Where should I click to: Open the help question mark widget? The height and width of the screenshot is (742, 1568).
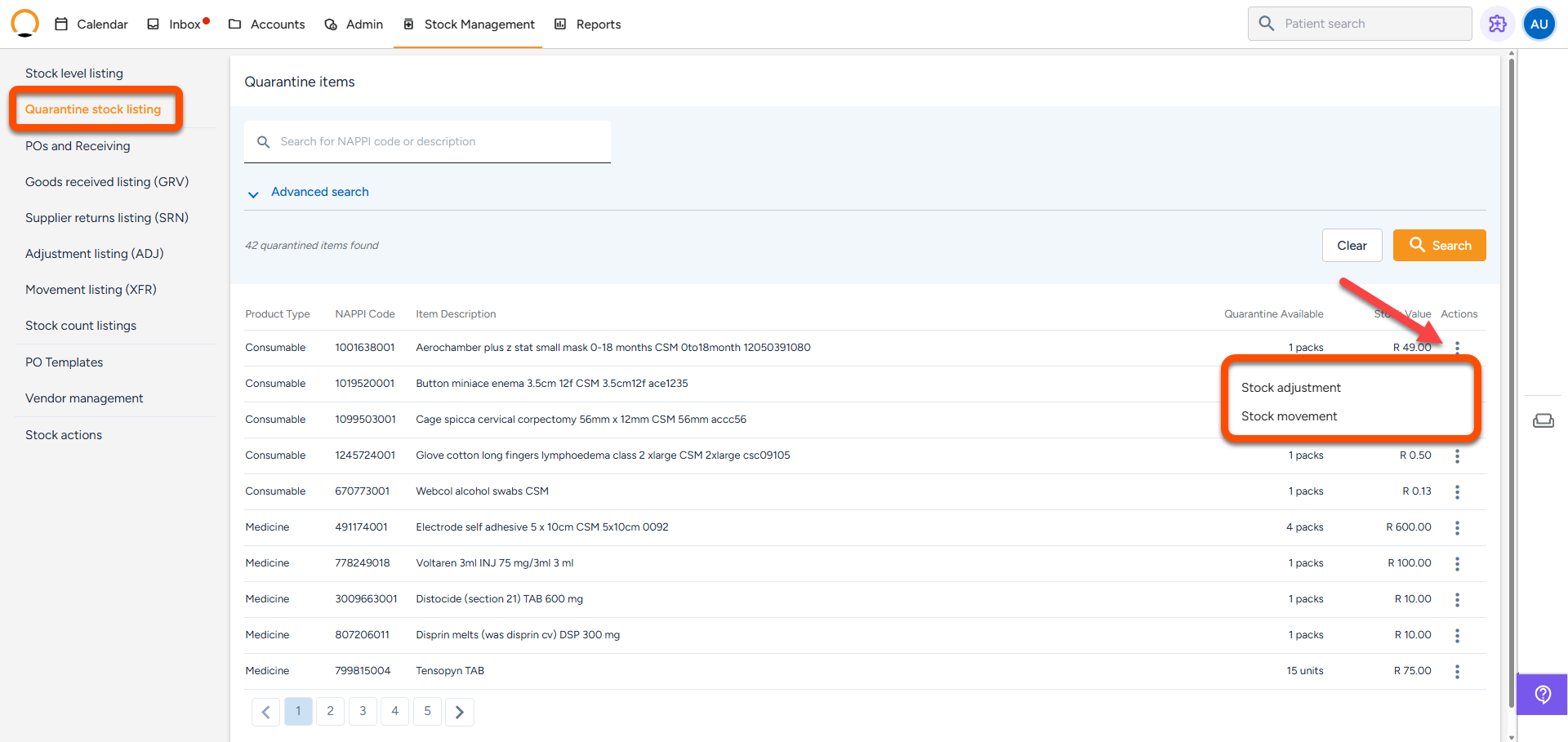coord(1542,695)
